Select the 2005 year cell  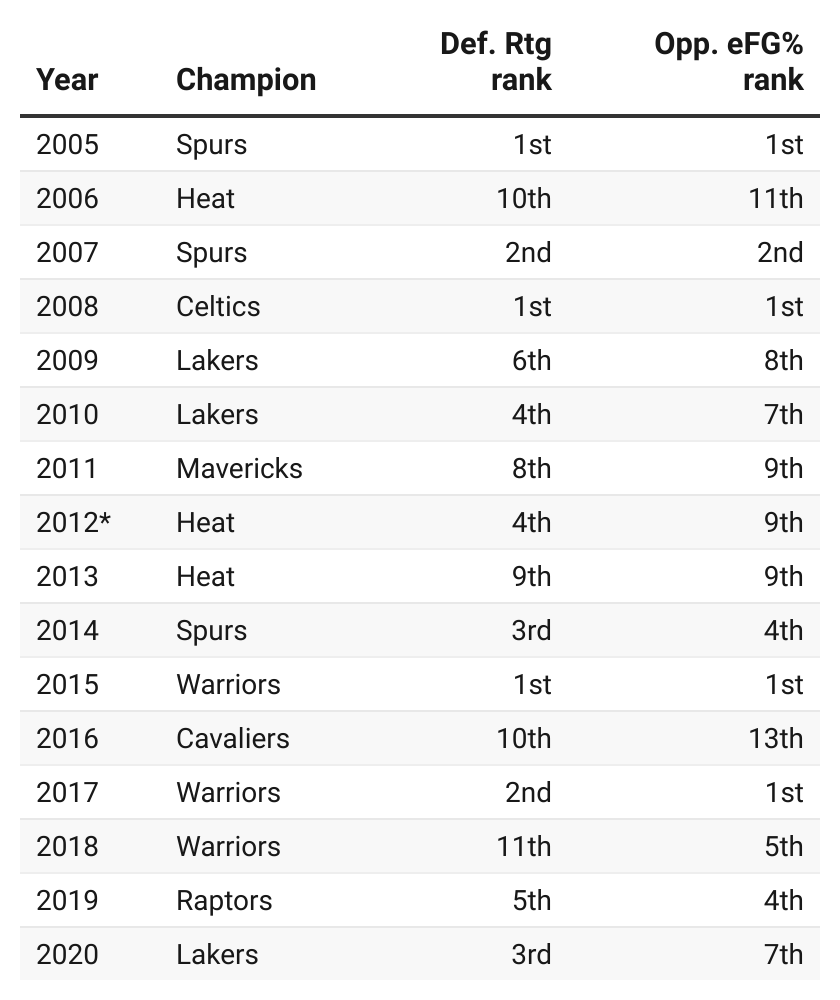click(x=68, y=145)
